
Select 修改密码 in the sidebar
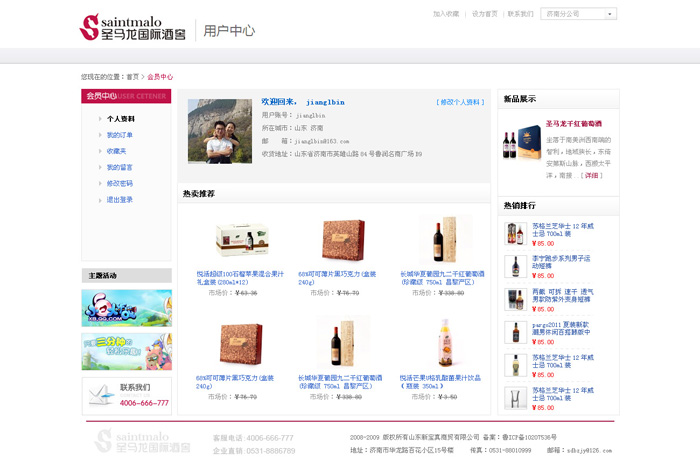tap(119, 183)
